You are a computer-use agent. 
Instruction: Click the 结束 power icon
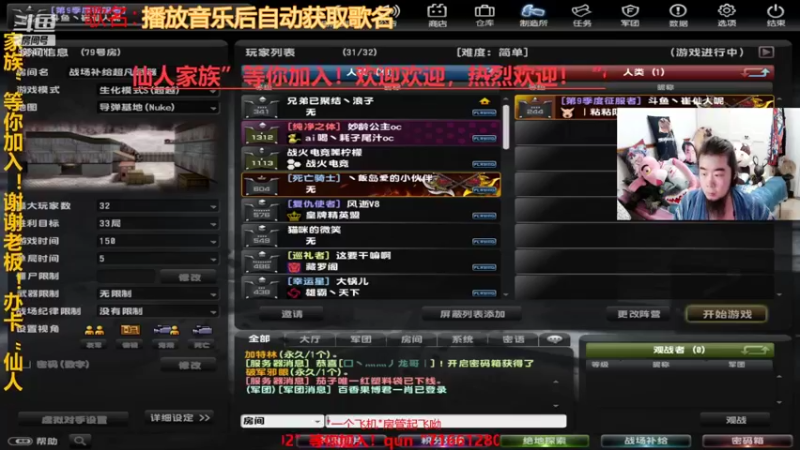point(776,15)
